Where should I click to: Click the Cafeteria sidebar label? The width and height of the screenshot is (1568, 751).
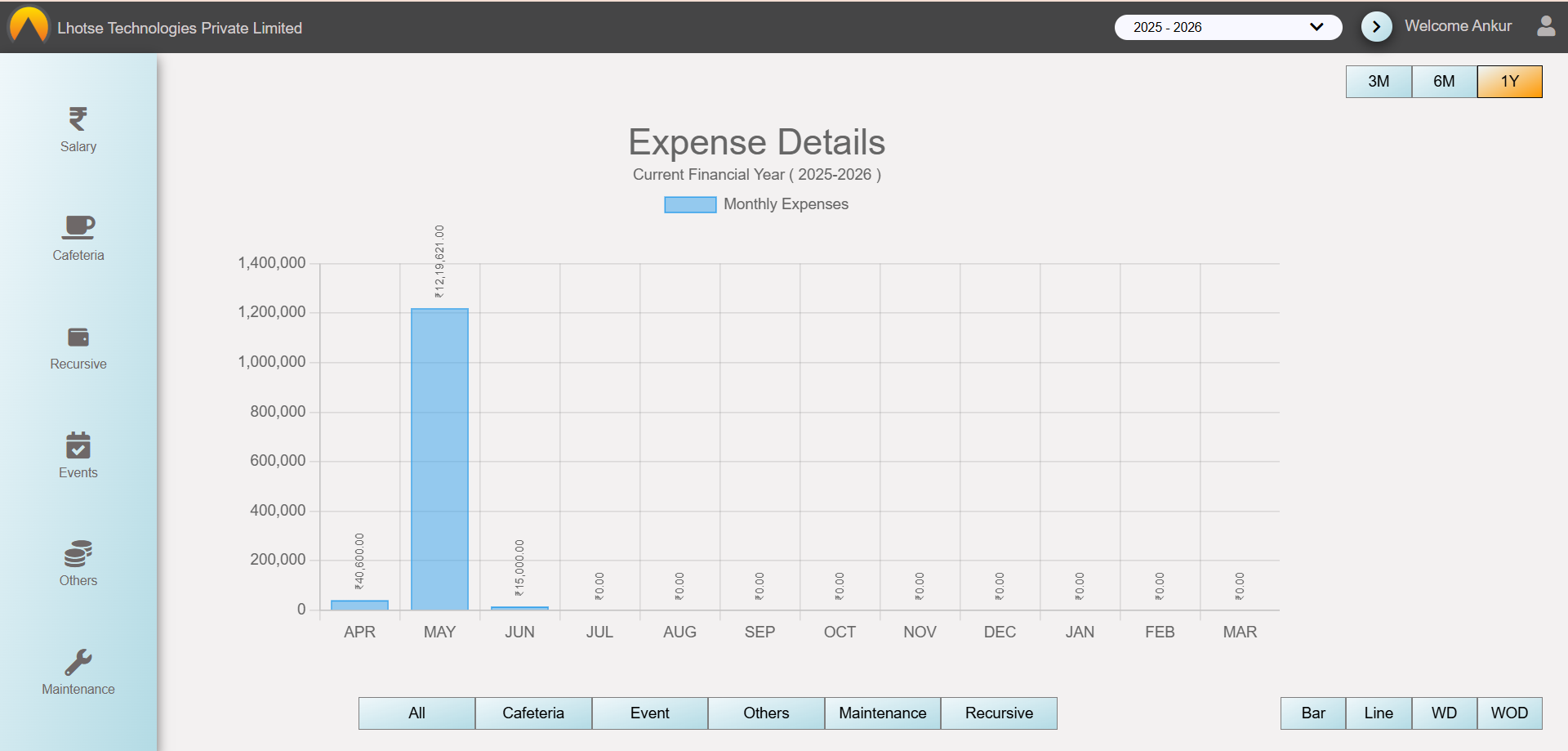pyautogui.click(x=78, y=255)
